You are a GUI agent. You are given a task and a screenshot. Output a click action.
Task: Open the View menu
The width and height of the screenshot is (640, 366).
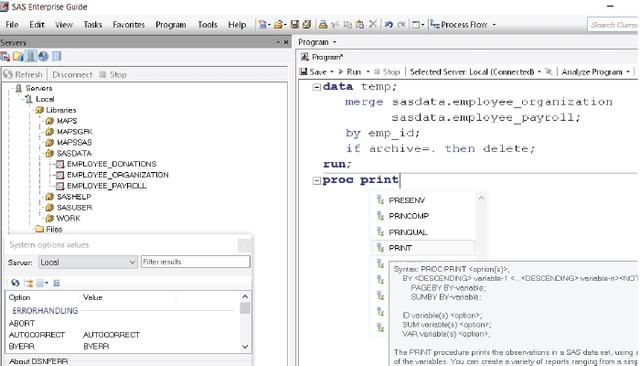tap(64, 25)
